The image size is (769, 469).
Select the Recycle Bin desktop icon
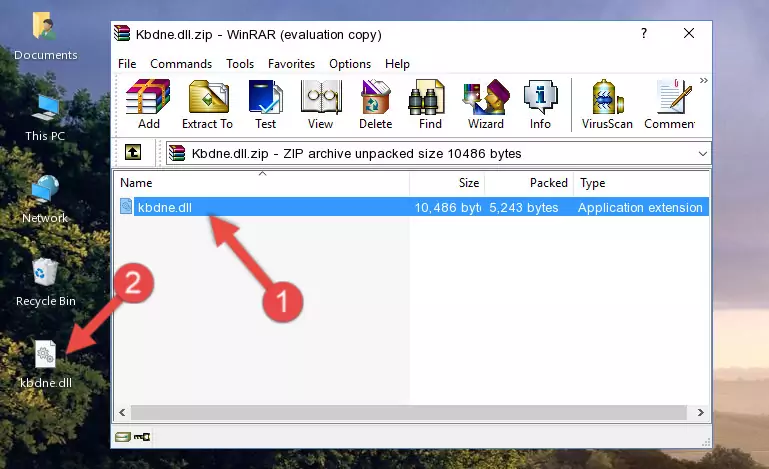point(46,283)
